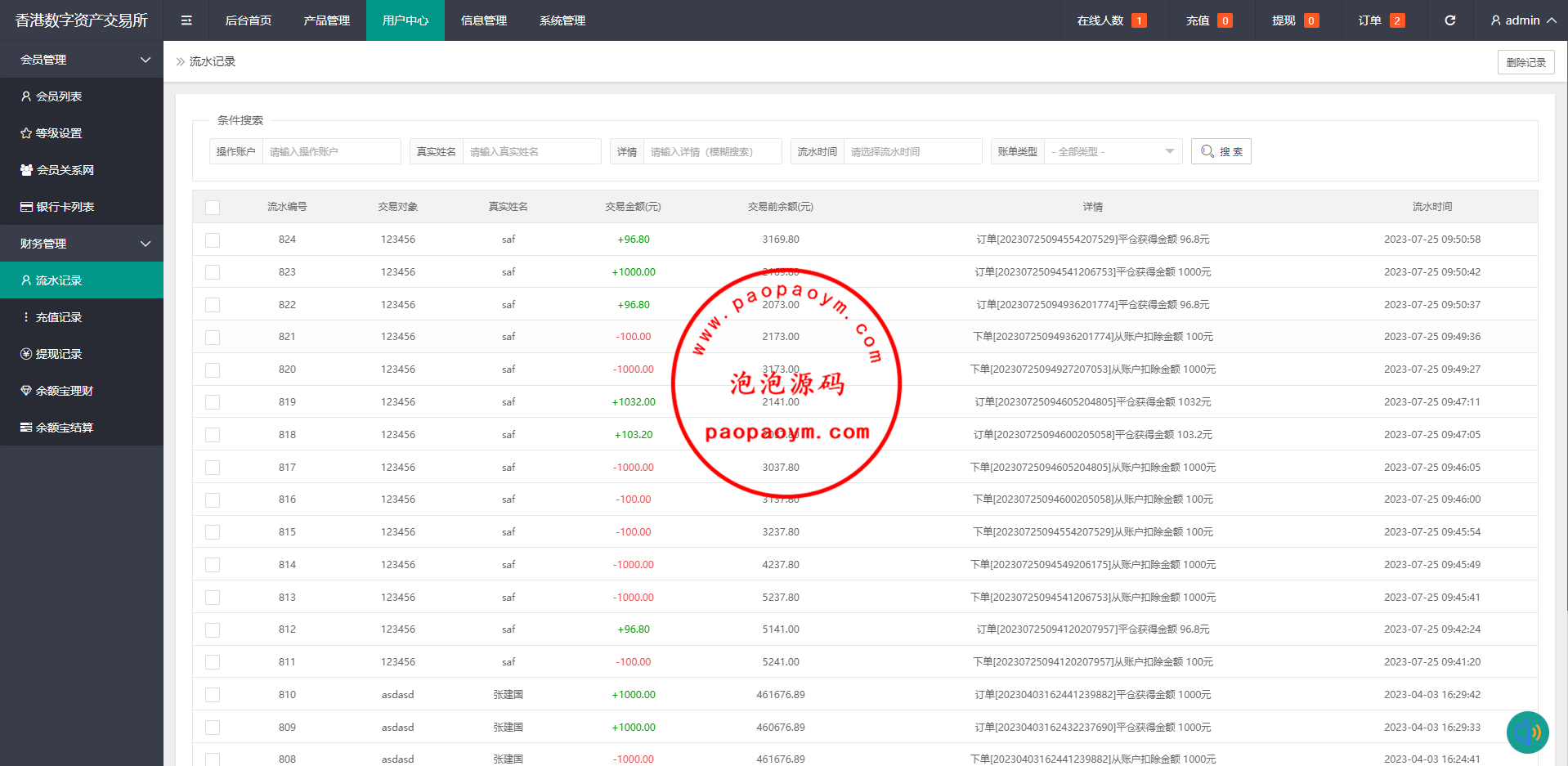
Task: Open the 系统管理 top menu
Action: 562,20
